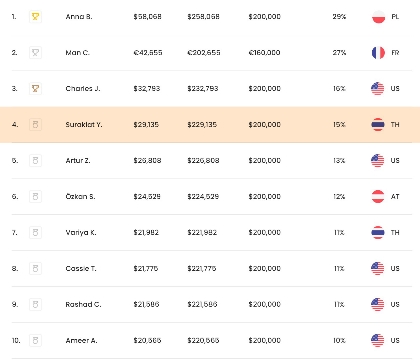Click the medal icon in Suraklat Y. row

(x=35, y=125)
